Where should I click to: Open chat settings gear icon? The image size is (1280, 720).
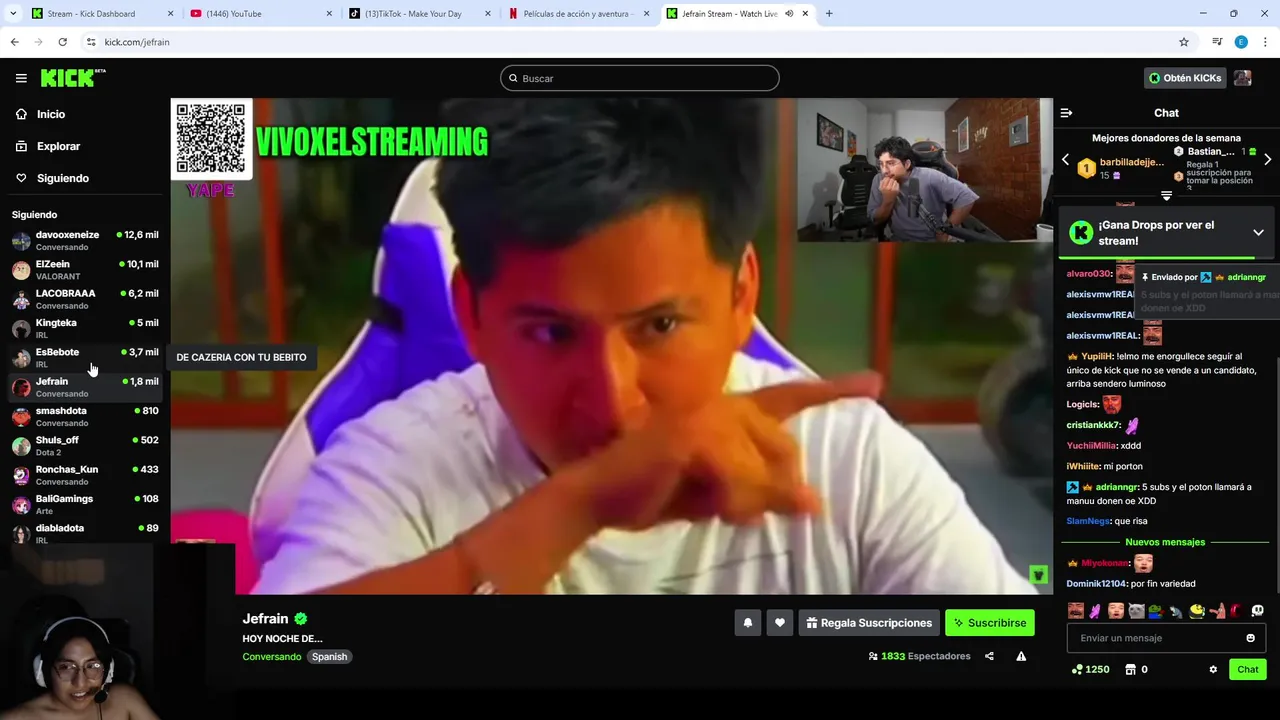point(1213,669)
